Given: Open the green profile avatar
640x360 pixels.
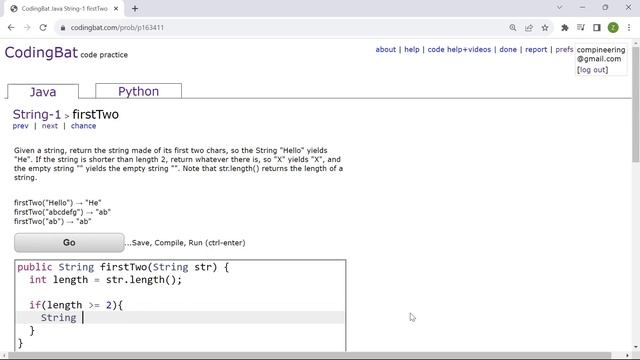Looking at the screenshot, I should tap(613, 28).
